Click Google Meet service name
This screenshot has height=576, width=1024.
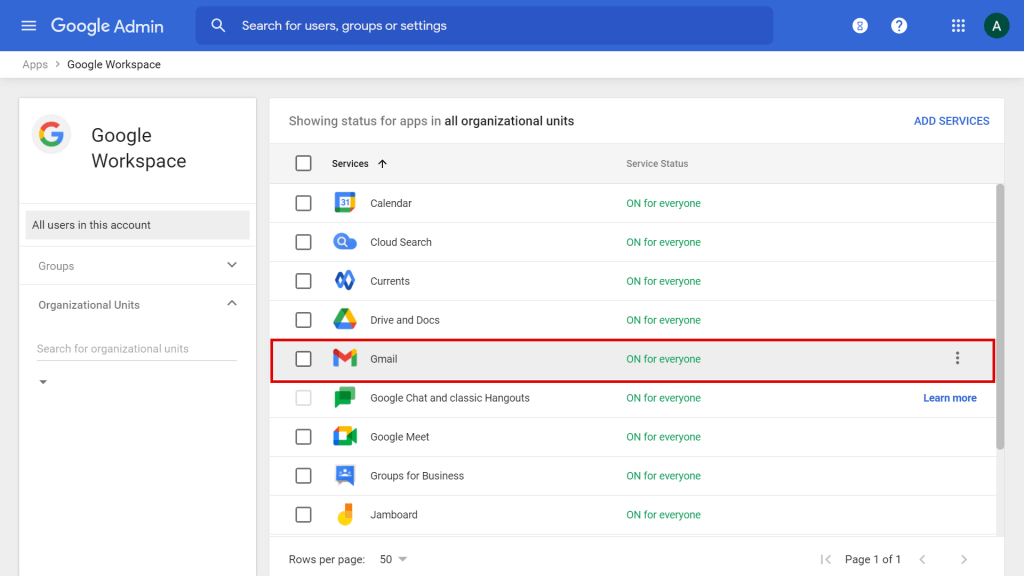point(400,437)
